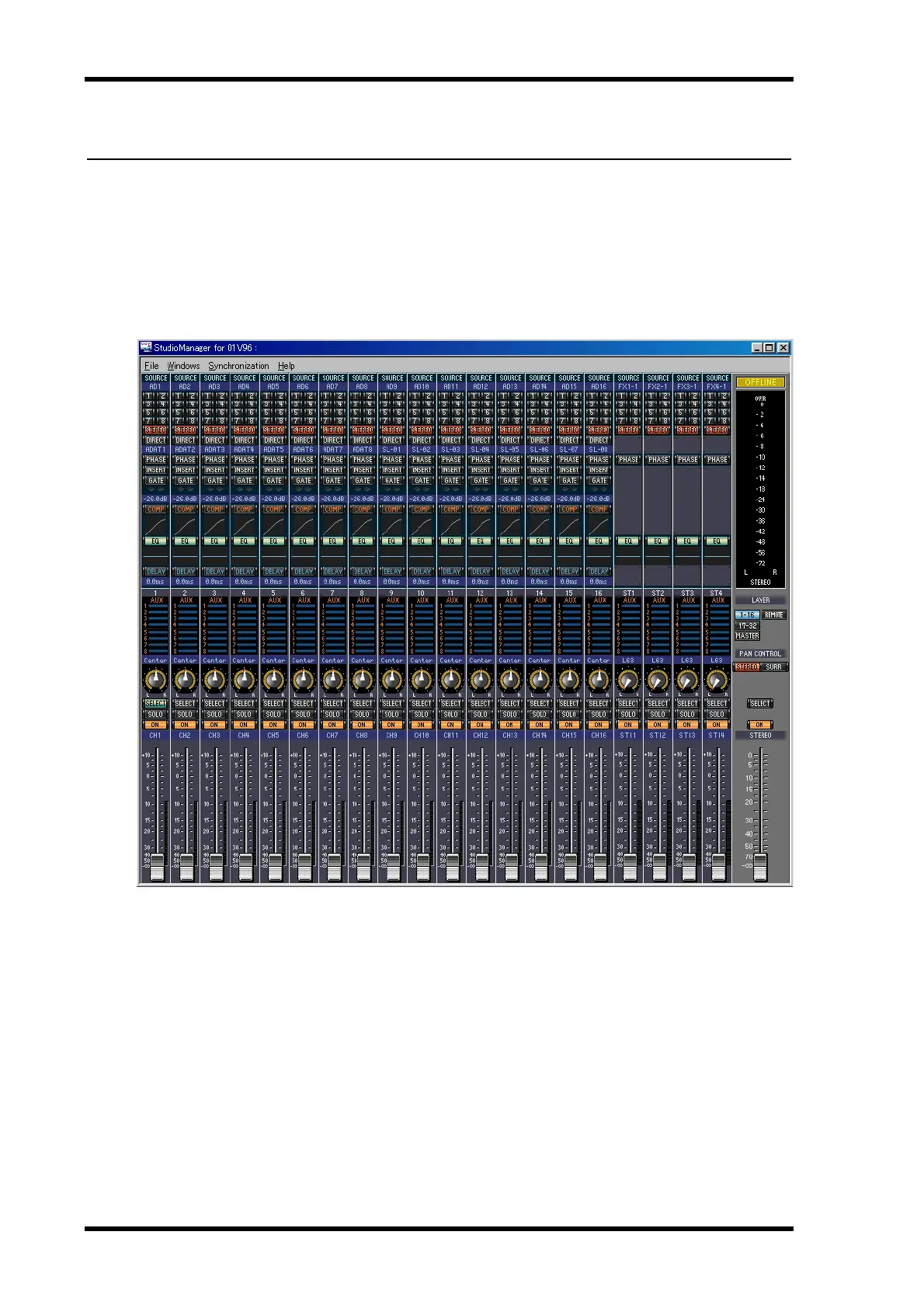924x1308 pixels.
Task: Open SOURCE selector showing AD1
Action: coord(155,387)
